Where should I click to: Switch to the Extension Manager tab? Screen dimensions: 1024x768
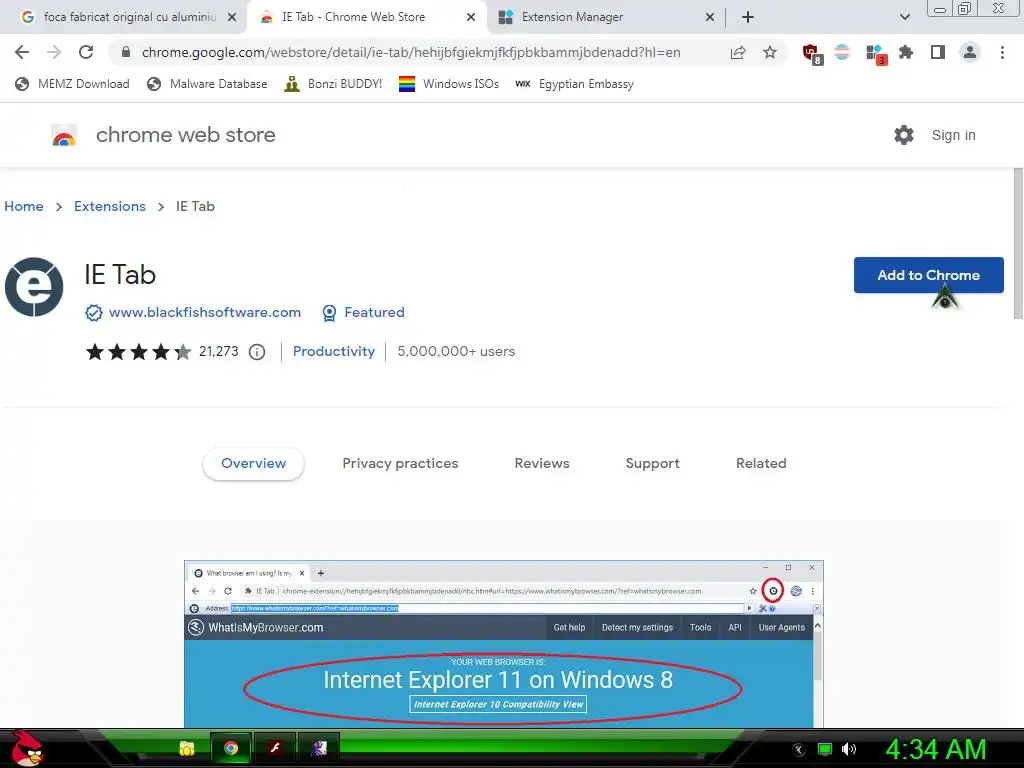(604, 17)
